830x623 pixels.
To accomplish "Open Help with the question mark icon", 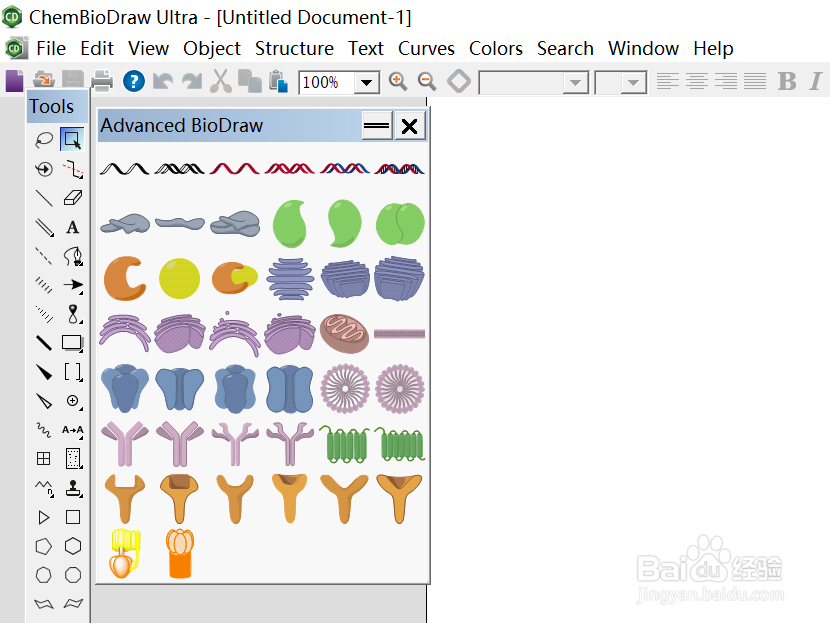I will pyautogui.click(x=134, y=82).
